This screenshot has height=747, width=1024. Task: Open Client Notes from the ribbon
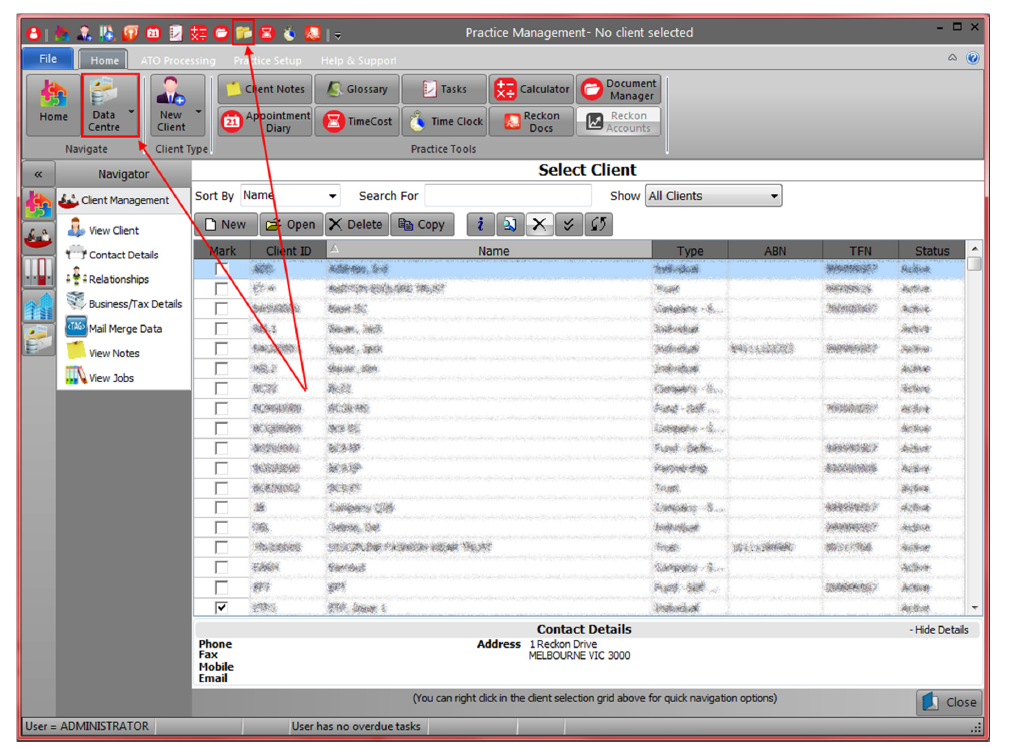coord(266,89)
